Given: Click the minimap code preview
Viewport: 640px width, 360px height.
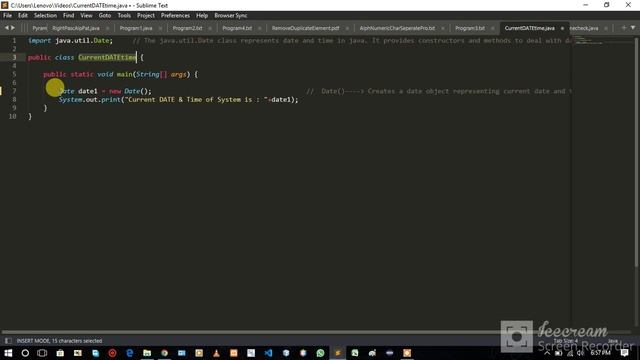Looking at the screenshot, I should (x=588, y=40).
